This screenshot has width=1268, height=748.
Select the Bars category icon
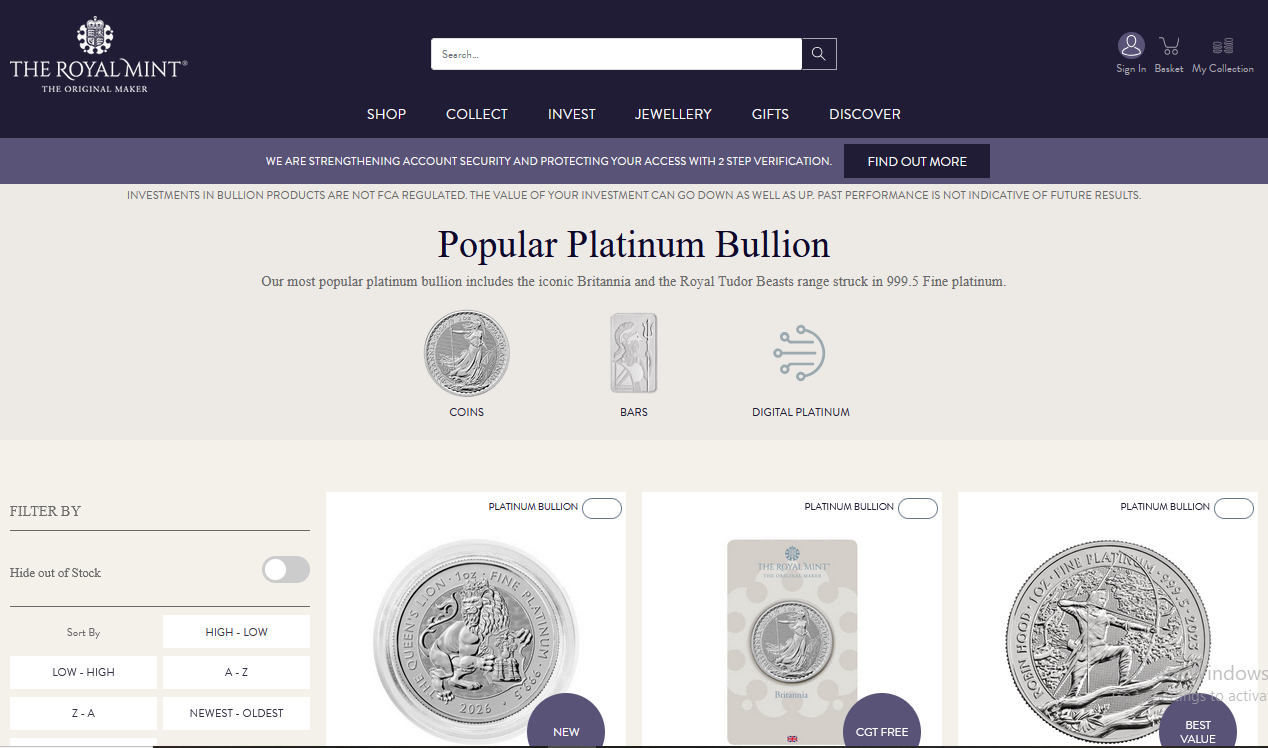pos(633,352)
